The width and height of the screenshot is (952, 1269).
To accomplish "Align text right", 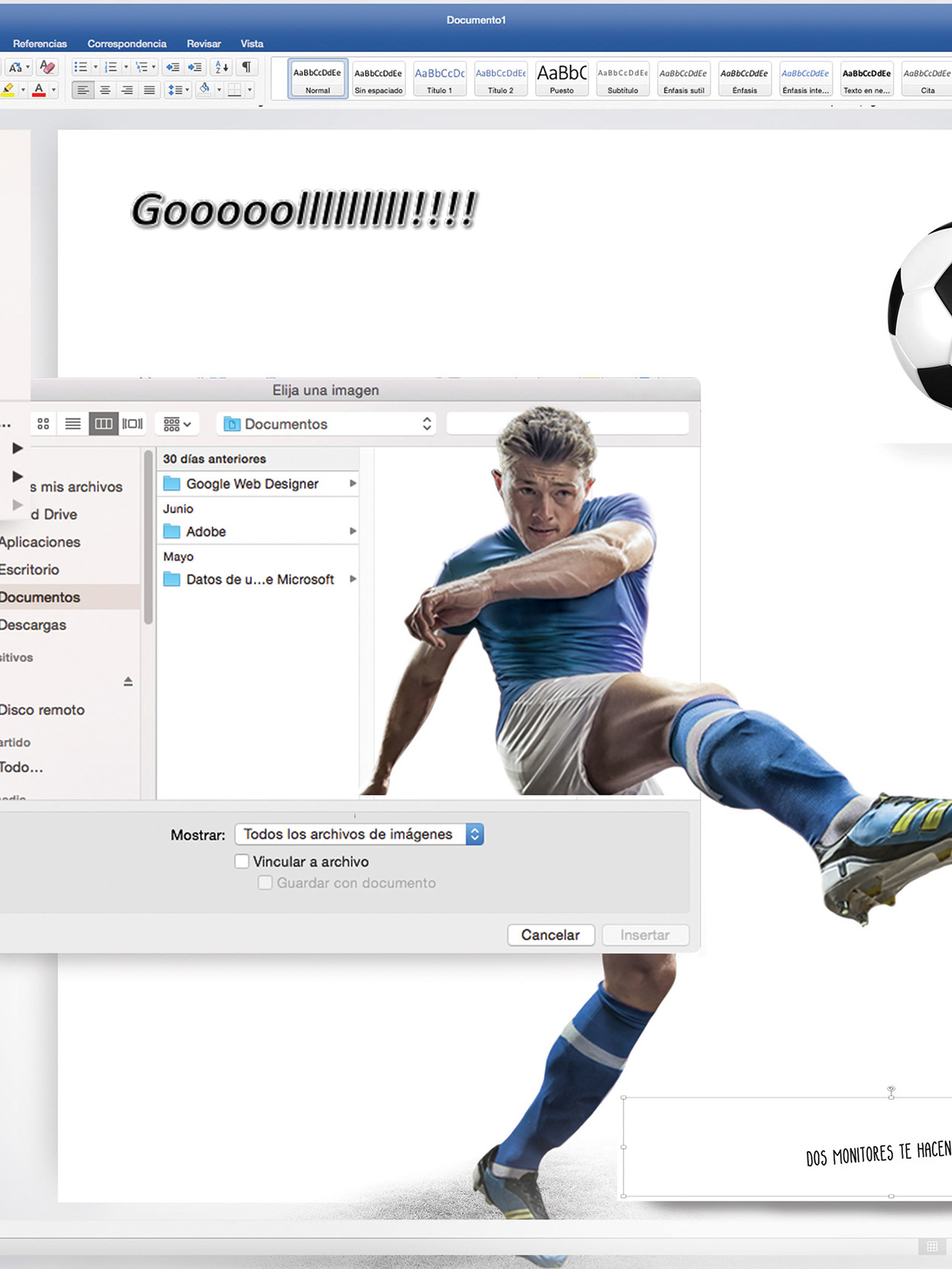I will pyautogui.click(x=128, y=90).
